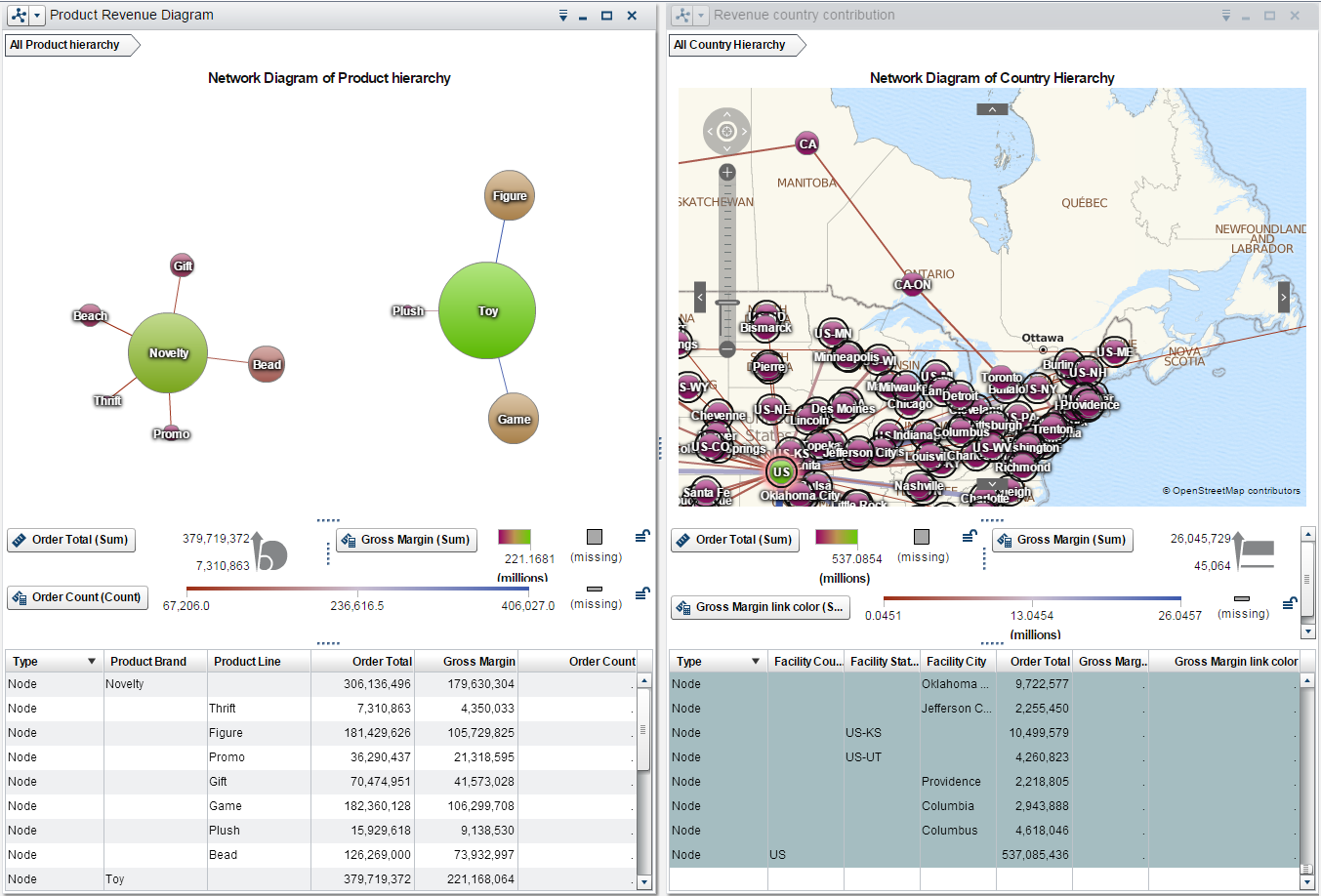Open the filter icon on Product Revenue Diagram
Screen dimensions: 1321x896
pos(561,16)
